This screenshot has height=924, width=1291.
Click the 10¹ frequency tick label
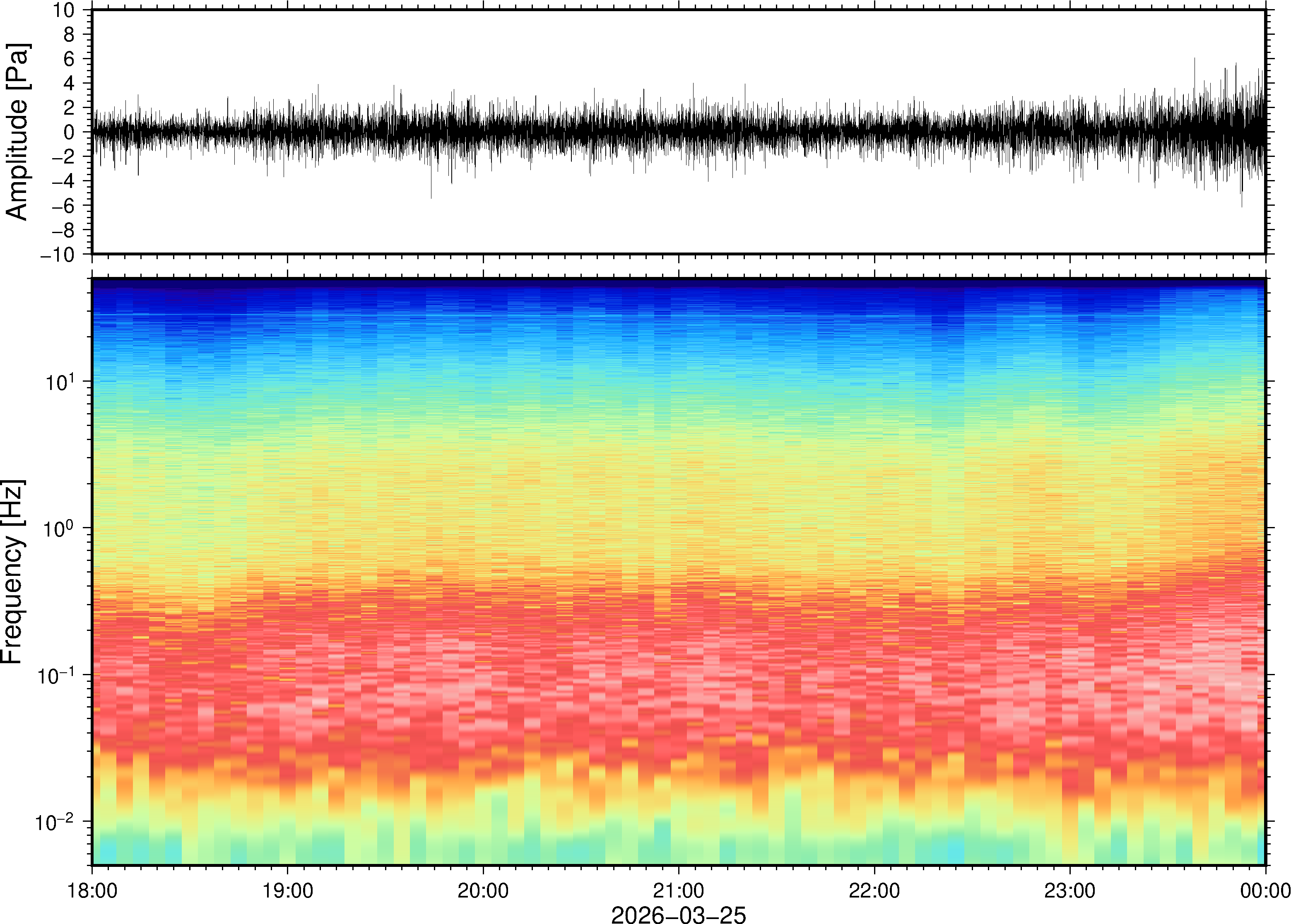click(x=60, y=382)
